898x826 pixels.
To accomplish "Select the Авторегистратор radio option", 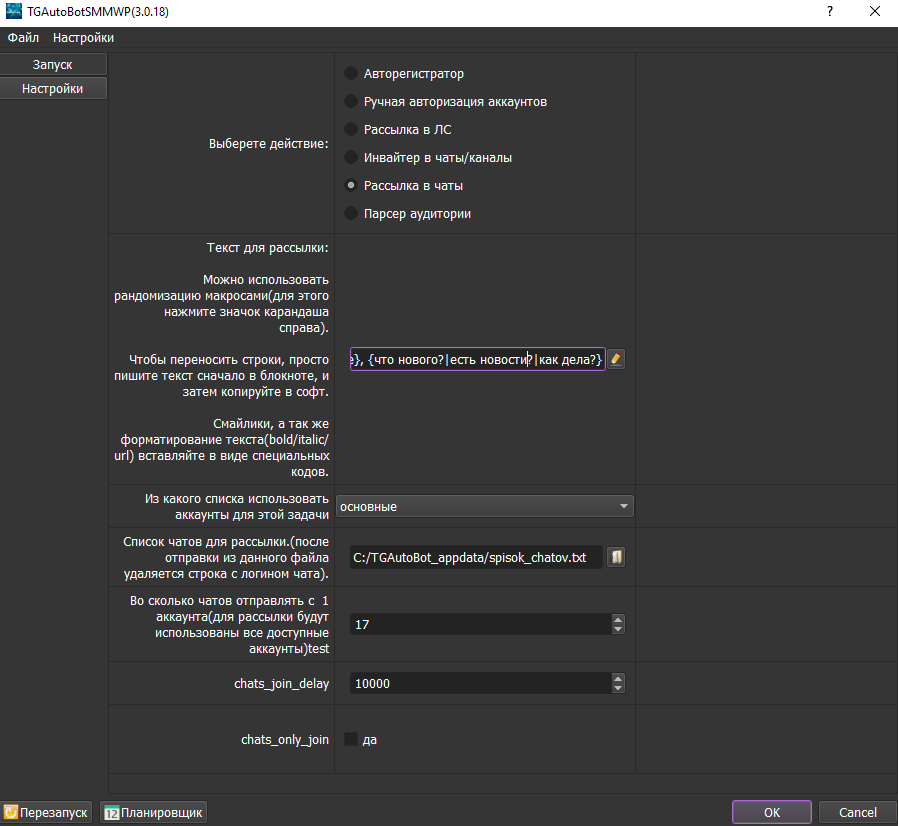I will click(351, 73).
